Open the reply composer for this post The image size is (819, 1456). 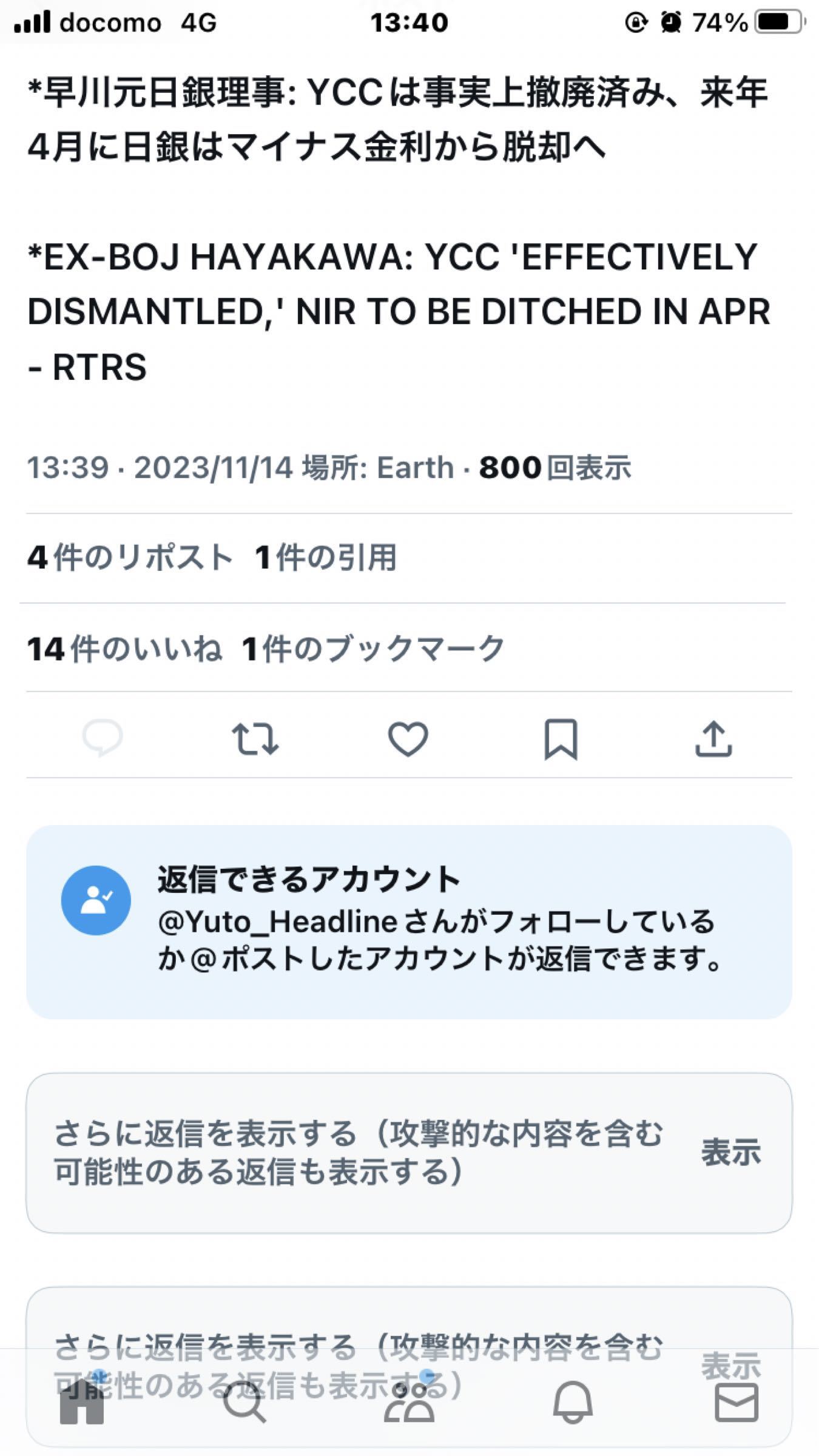[102, 737]
